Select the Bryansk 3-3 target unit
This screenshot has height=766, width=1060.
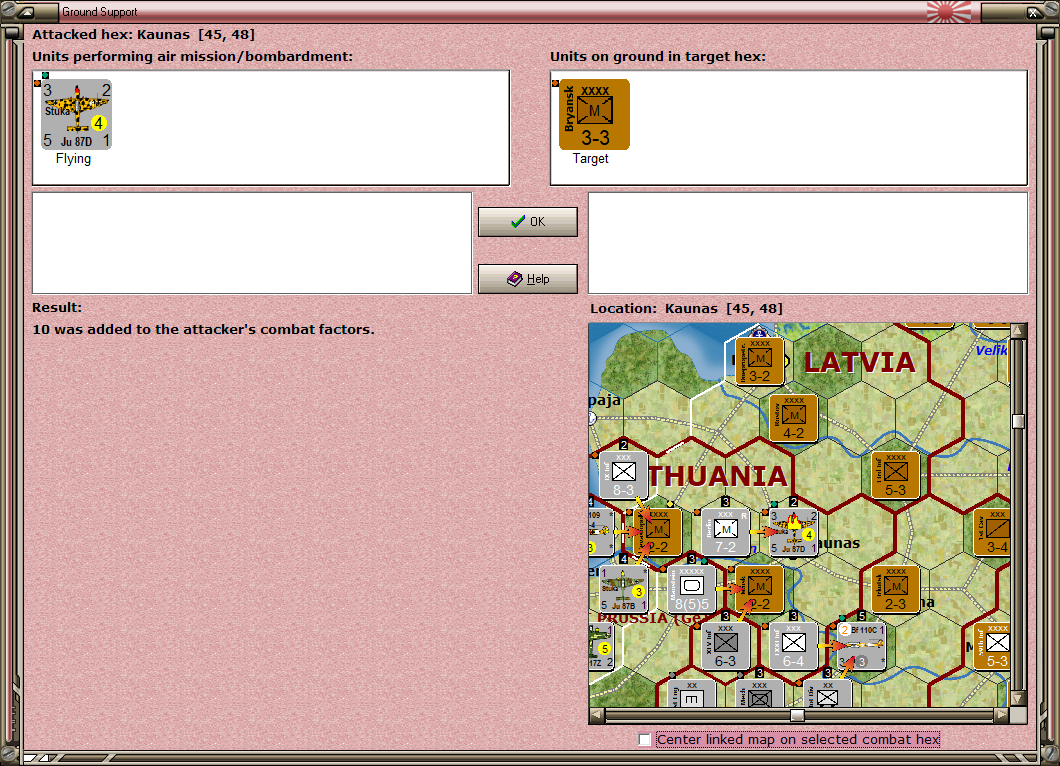pos(592,113)
